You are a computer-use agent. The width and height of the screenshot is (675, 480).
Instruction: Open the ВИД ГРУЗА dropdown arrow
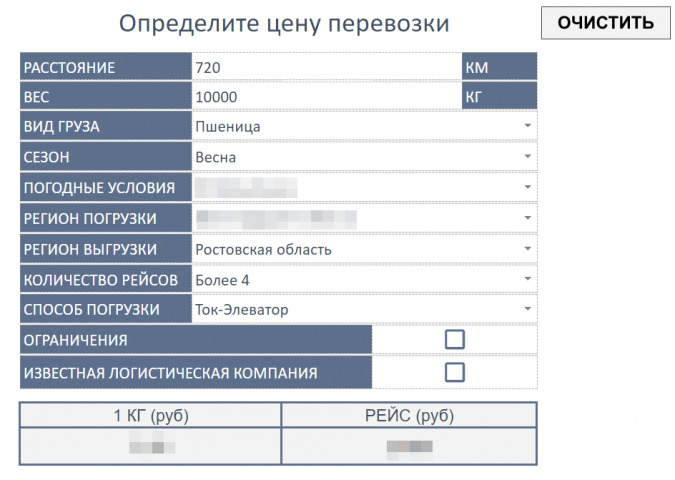pyautogui.click(x=527, y=126)
